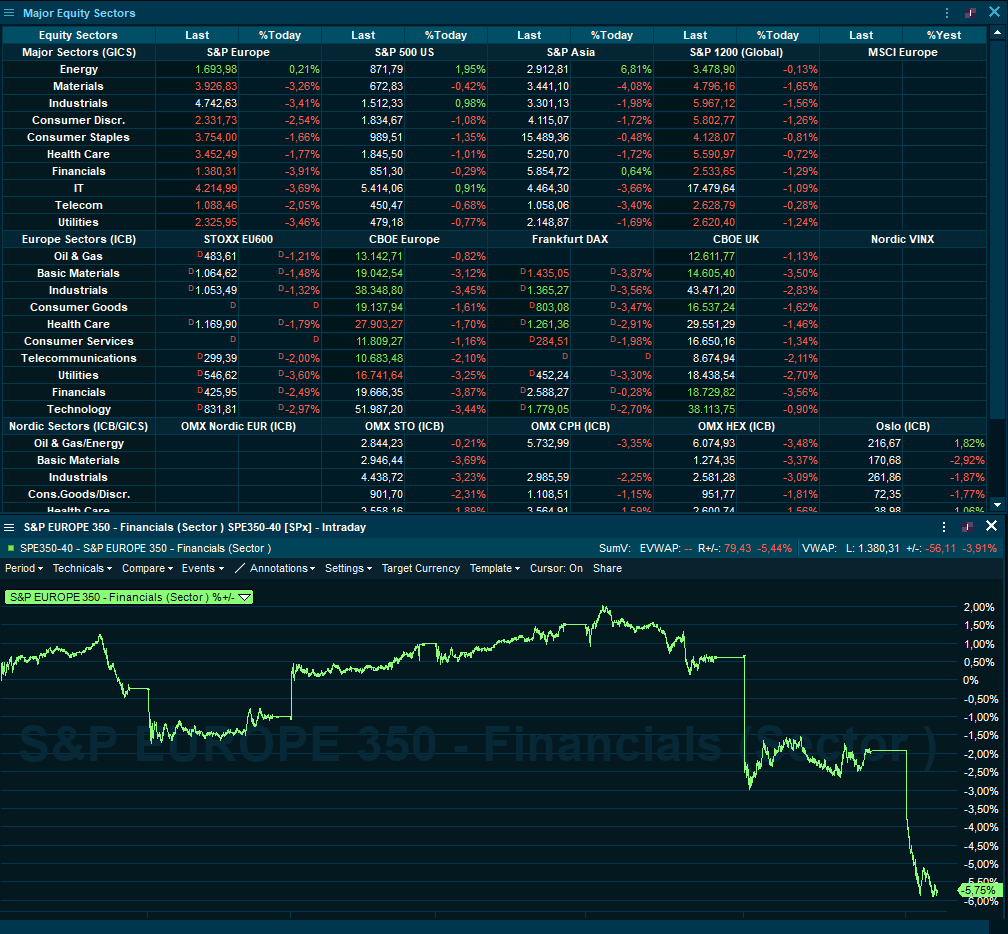
Task: Click Oslo Oil & Gas/Energy change 1,82%
Action: point(969,444)
